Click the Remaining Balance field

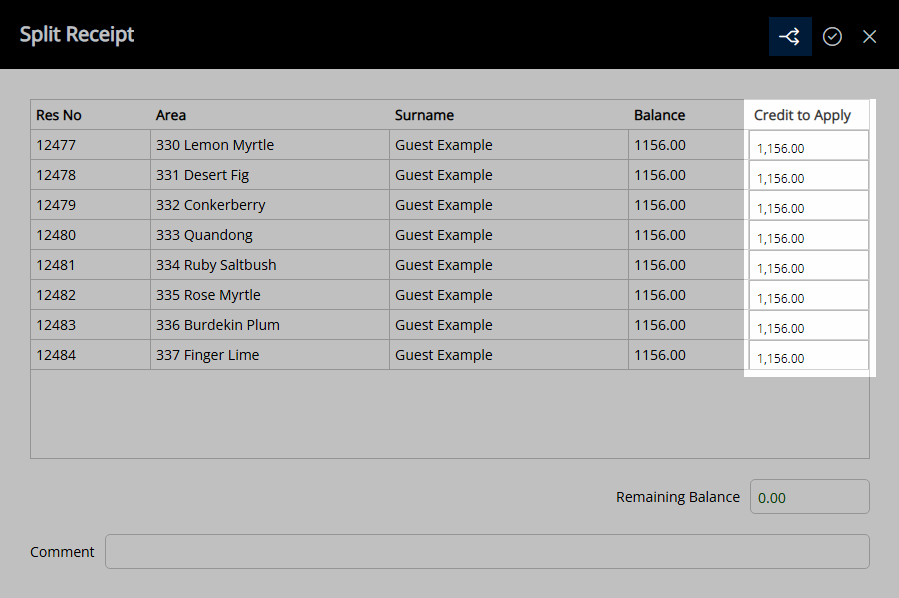[810, 497]
